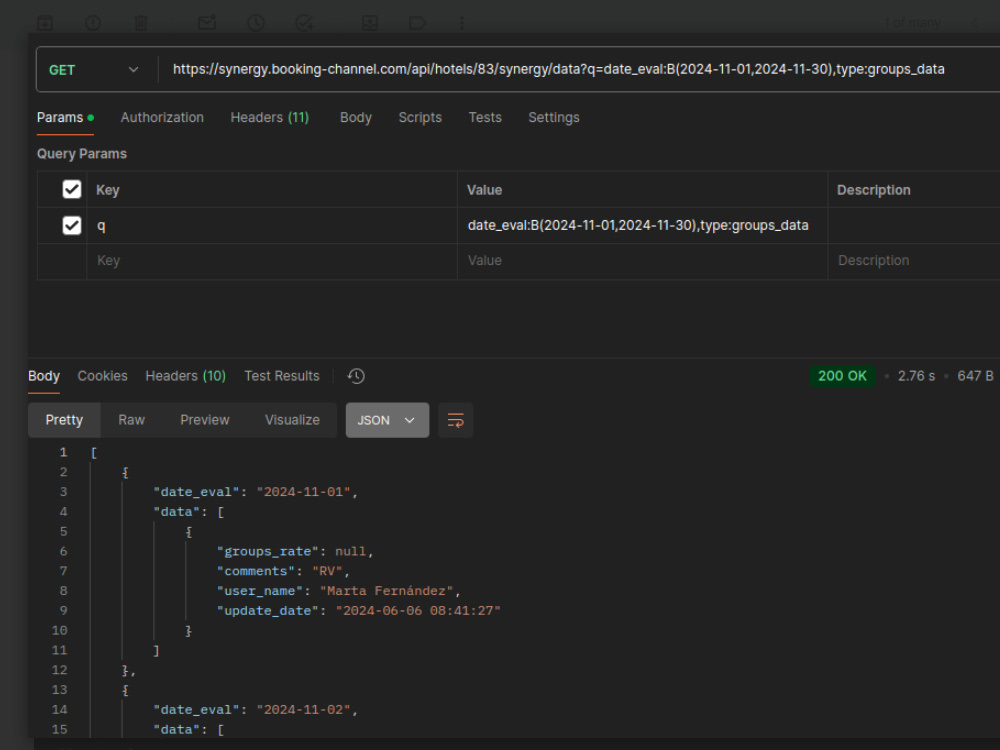
Task: Open the Test Results tab
Action: pyautogui.click(x=282, y=376)
